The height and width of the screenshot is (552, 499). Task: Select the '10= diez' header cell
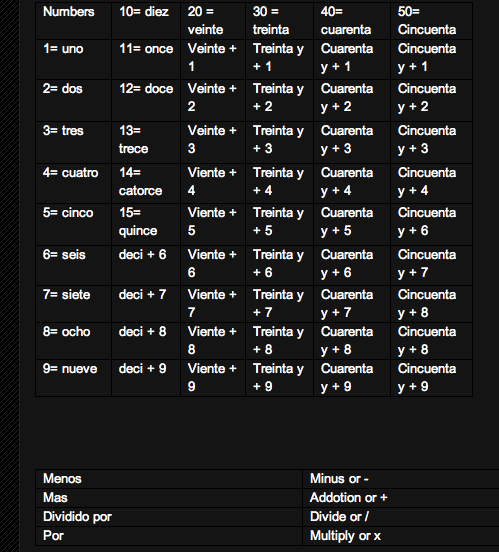[x=146, y=21]
